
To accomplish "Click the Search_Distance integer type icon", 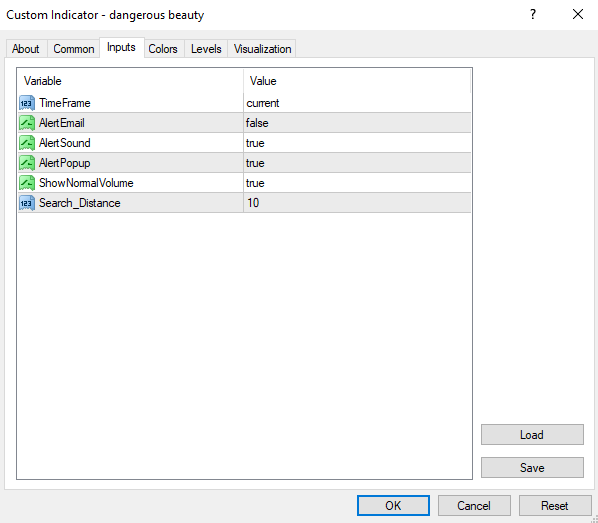I will tap(27, 203).
